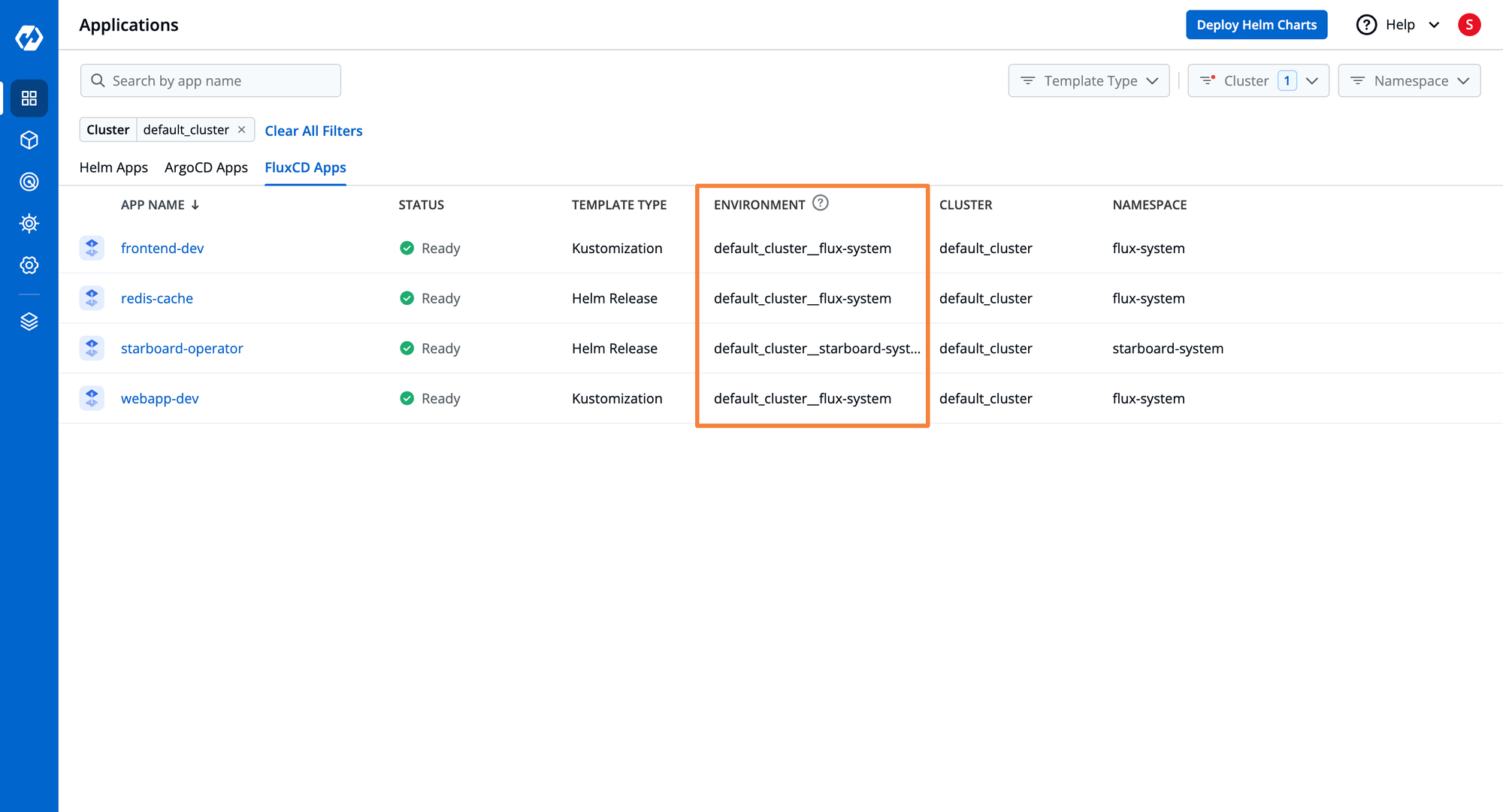Click the FluxCD app icon for webapp-dev
Viewport: 1503px width, 812px height.
click(92, 398)
